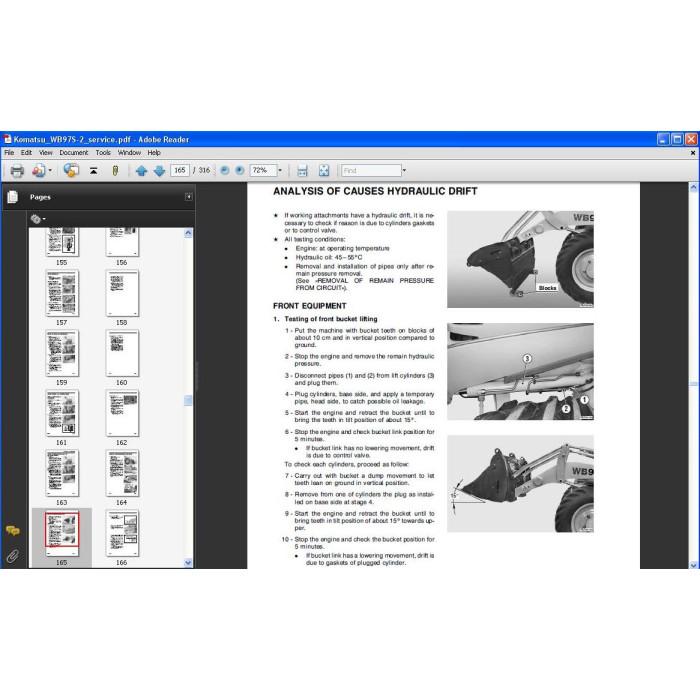This screenshot has height=700, width=700.
Task: Open the File menu
Action: point(9,153)
